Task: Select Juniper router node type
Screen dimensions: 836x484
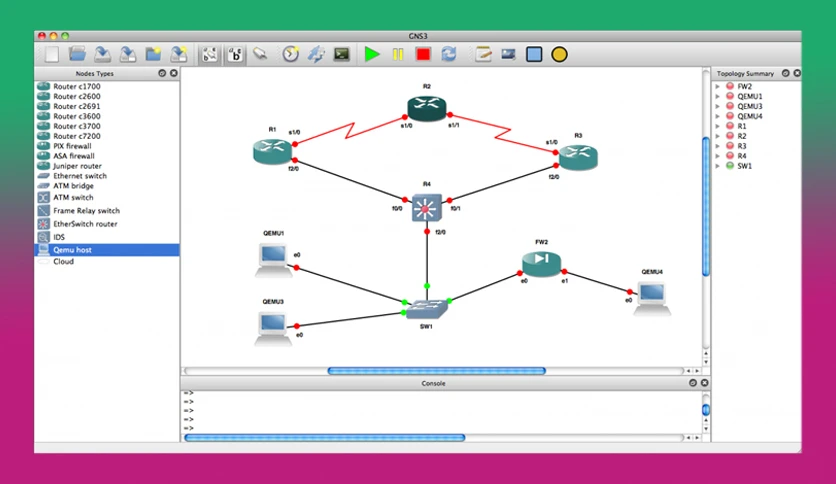Action: [x=107, y=166]
